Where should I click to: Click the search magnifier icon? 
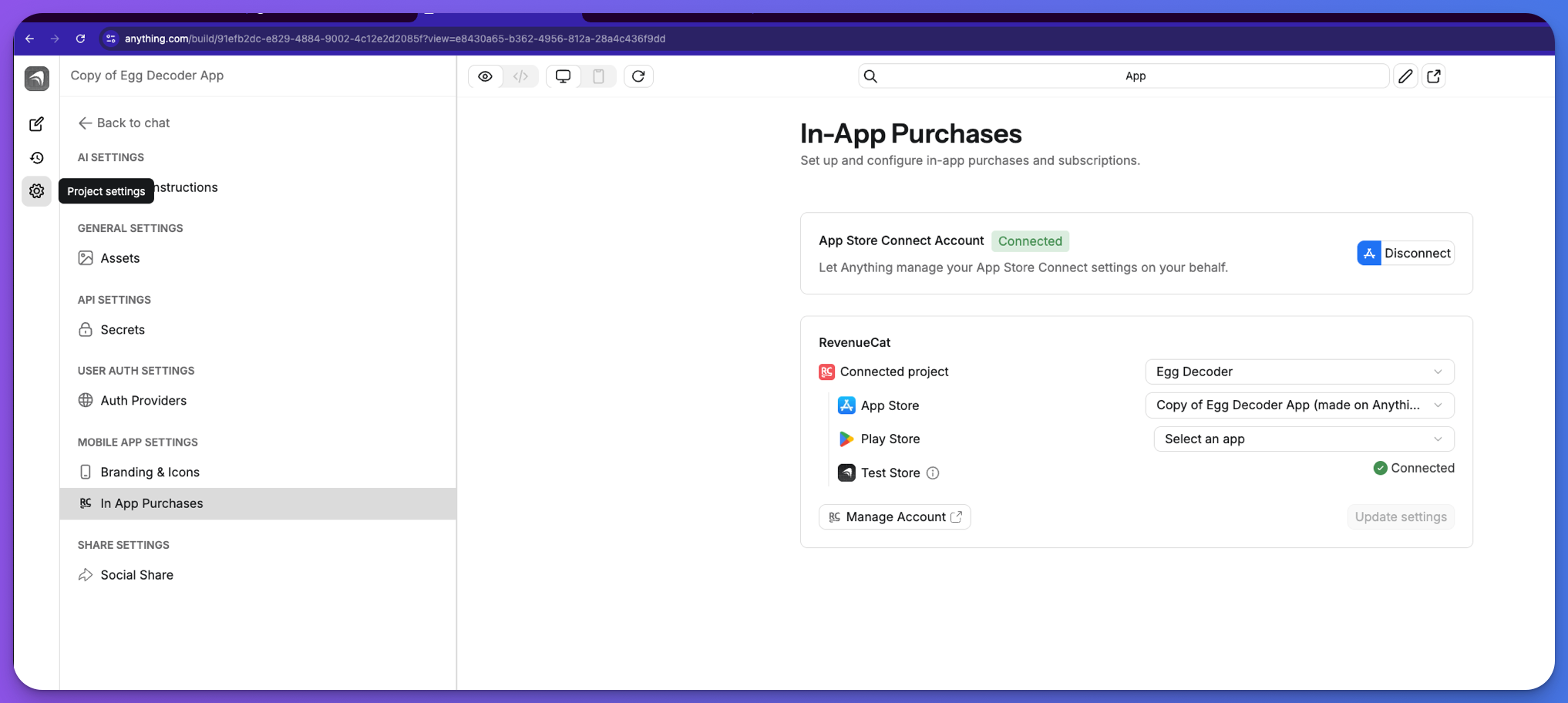point(870,76)
